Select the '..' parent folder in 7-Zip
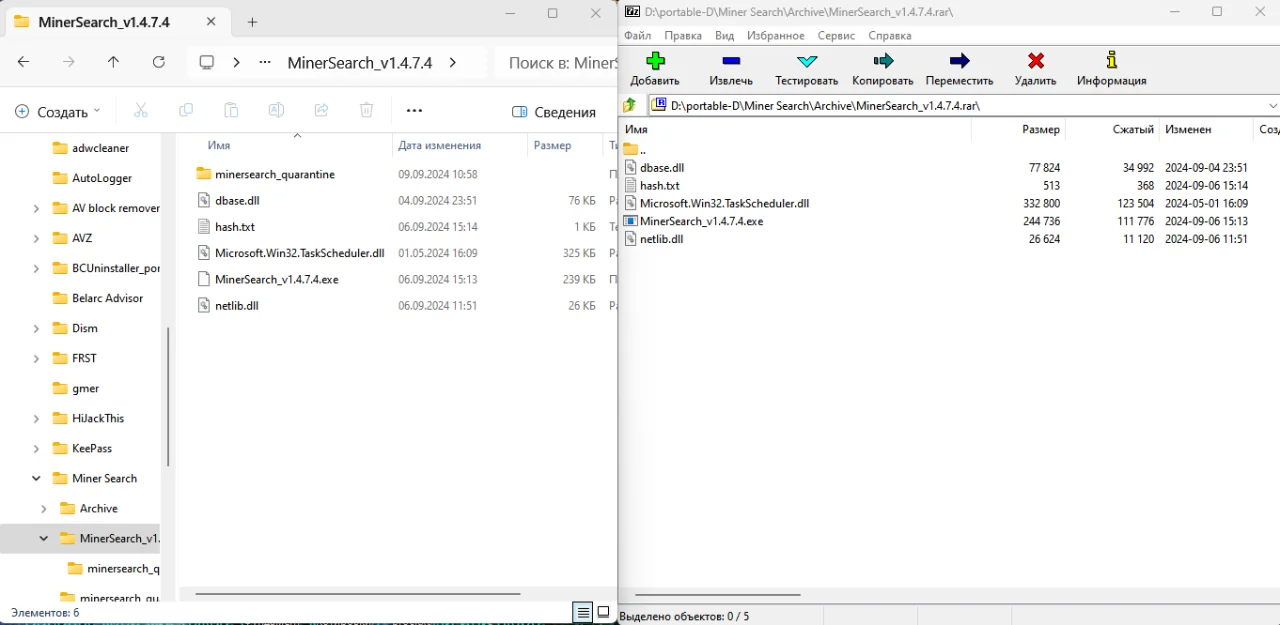The width and height of the screenshot is (1280, 625). tap(635, 150)
